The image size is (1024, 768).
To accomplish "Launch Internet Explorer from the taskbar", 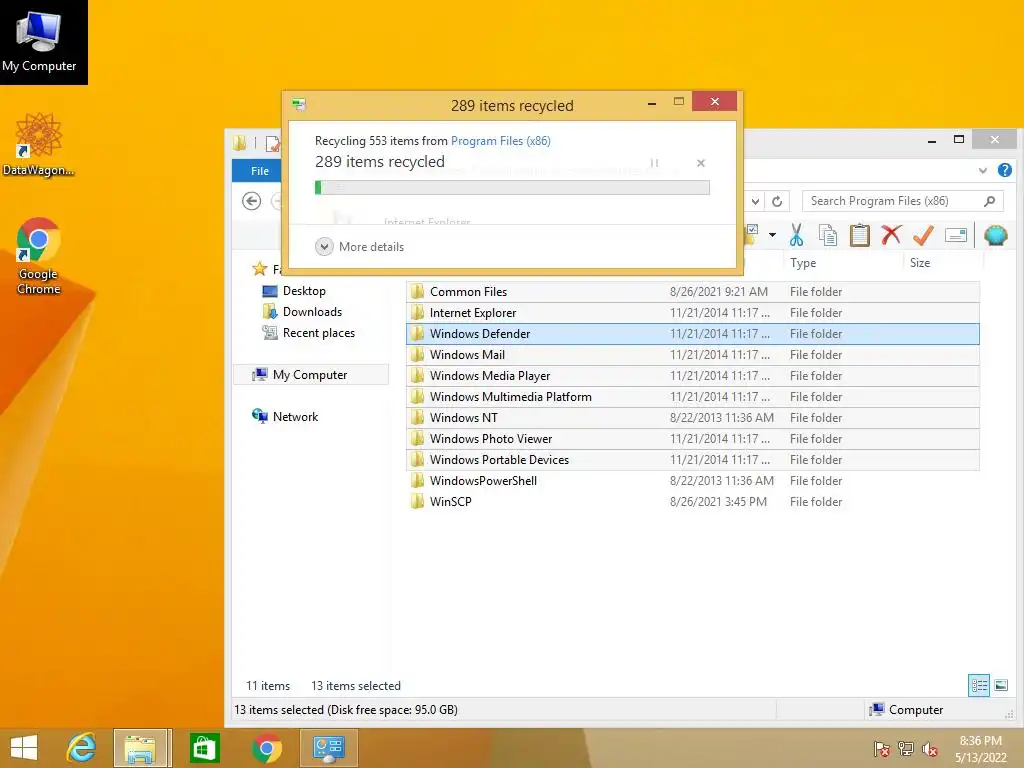I will coord(81,748).
